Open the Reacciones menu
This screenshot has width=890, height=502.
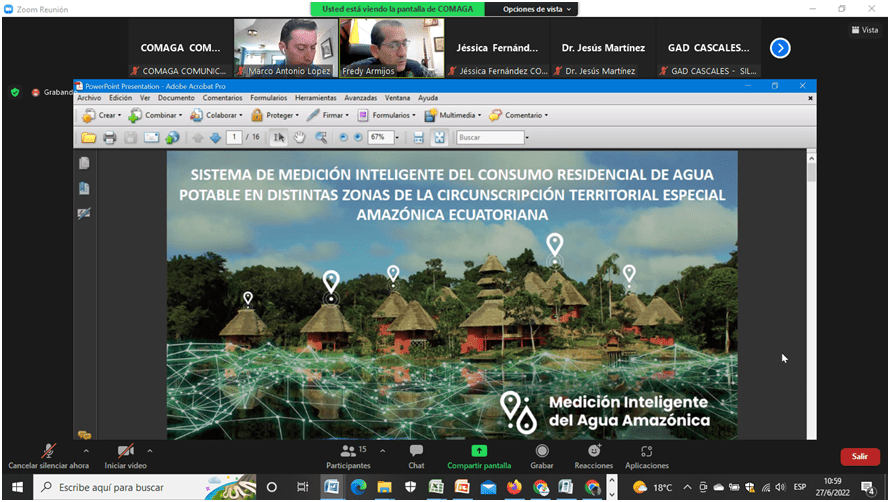[594, 452]
